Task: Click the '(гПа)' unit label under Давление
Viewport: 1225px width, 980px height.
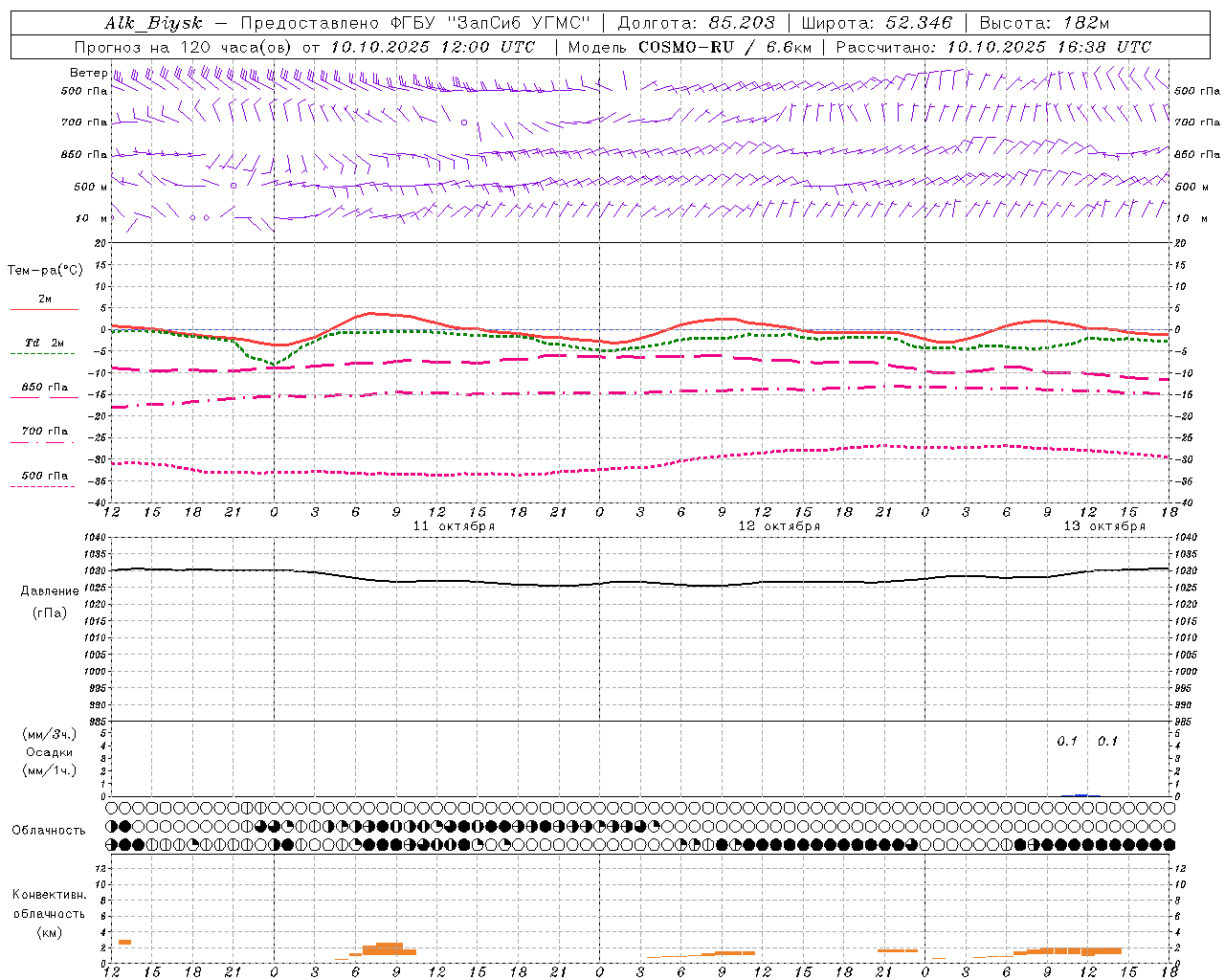Action: [x=49, y=612]
